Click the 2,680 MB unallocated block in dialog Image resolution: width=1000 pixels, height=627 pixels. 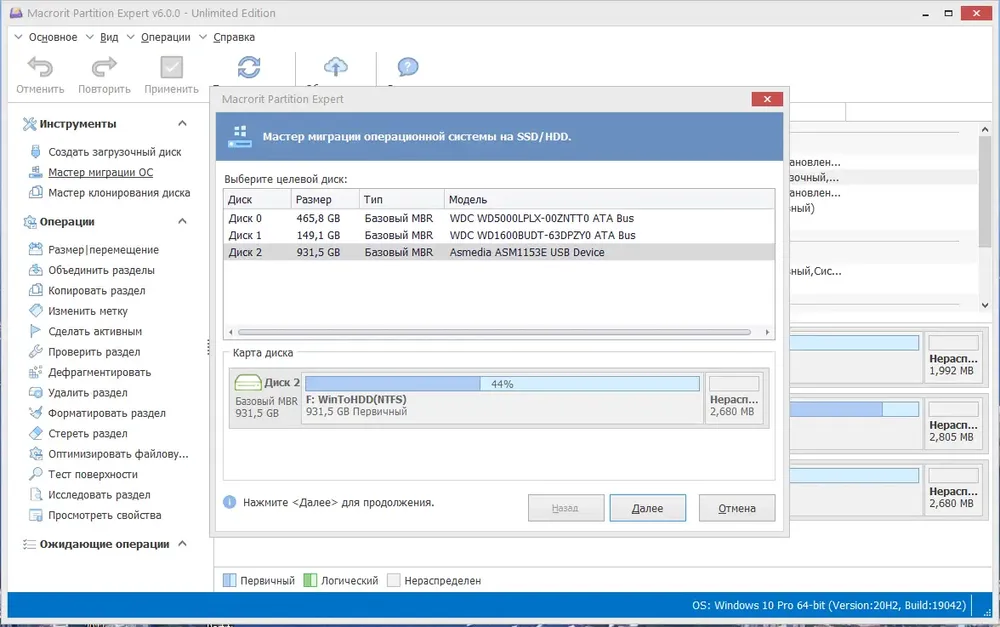733,399
